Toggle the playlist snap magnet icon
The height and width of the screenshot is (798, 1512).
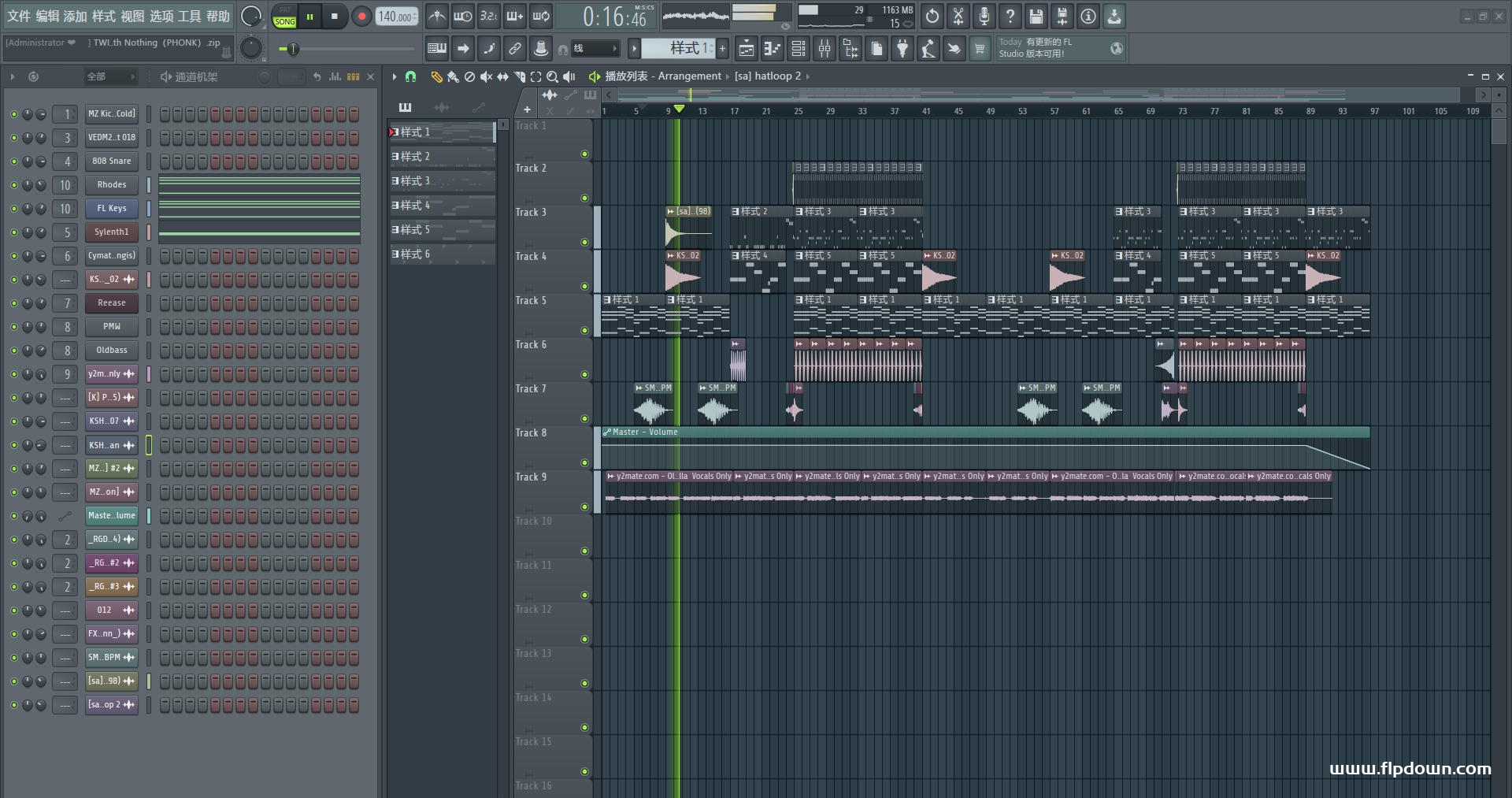pyautogui.click(x=410, y=76)
